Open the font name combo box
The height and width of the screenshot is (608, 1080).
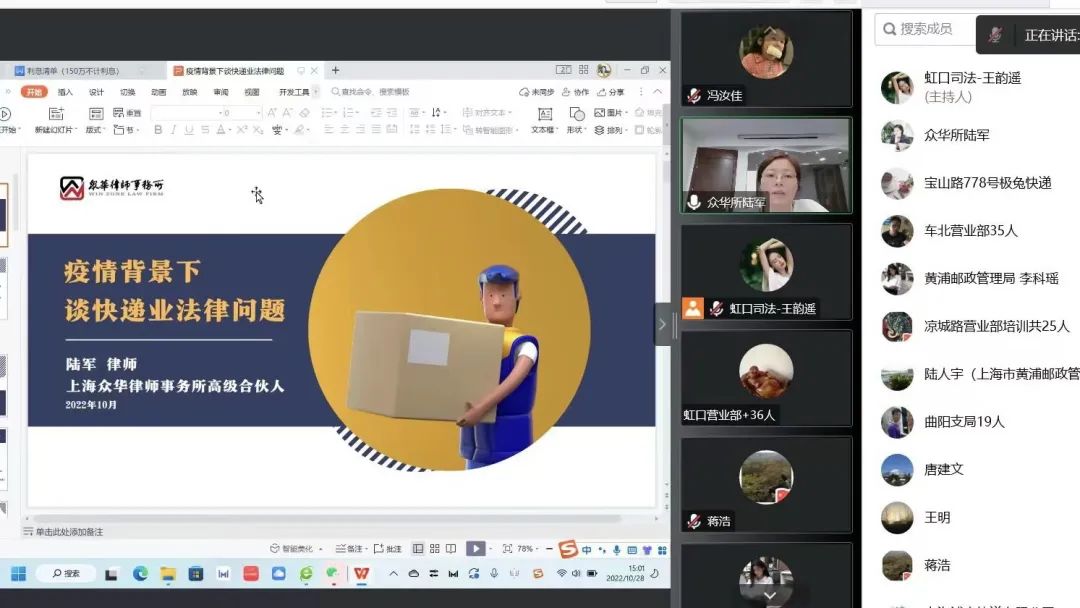(185, 112)
